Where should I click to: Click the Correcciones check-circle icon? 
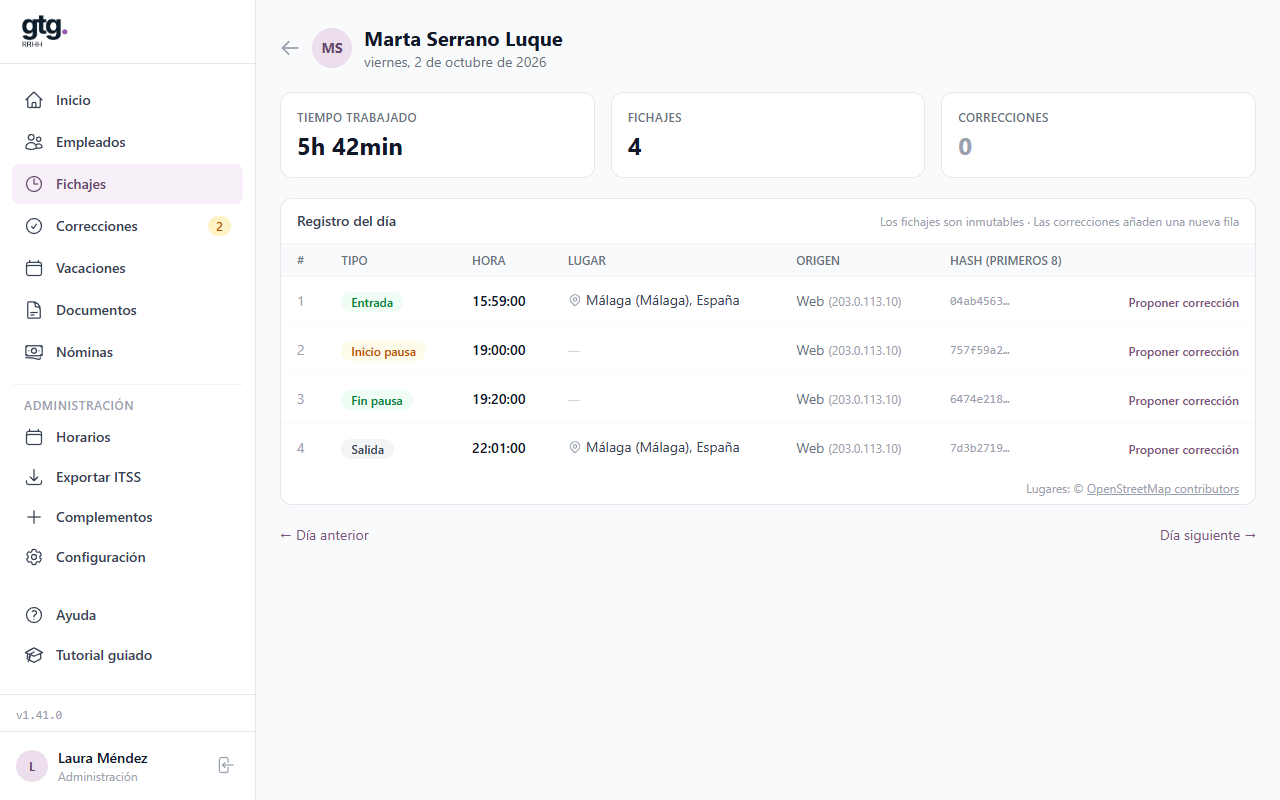[34, 226]
